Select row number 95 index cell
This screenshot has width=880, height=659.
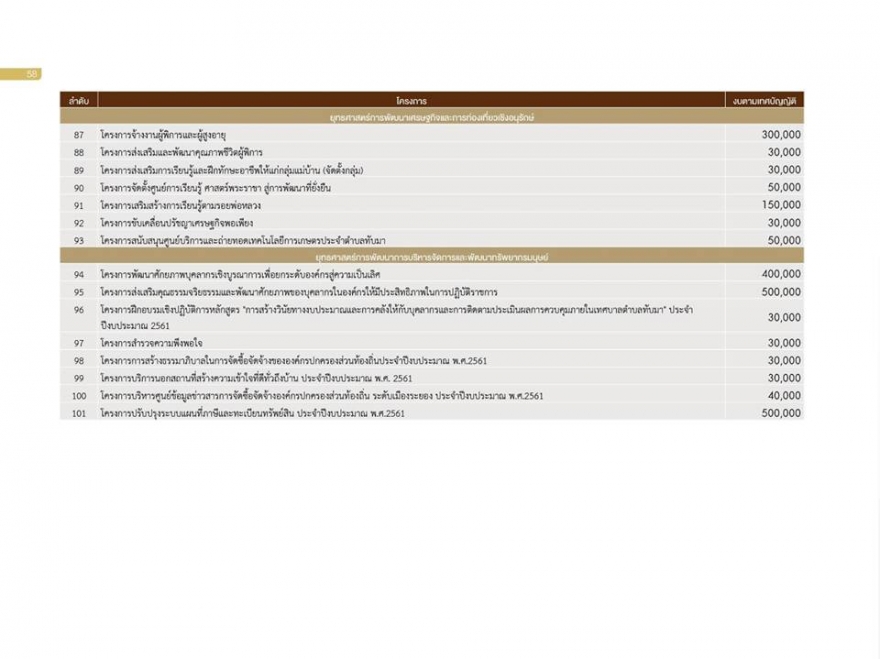[79, 292]
